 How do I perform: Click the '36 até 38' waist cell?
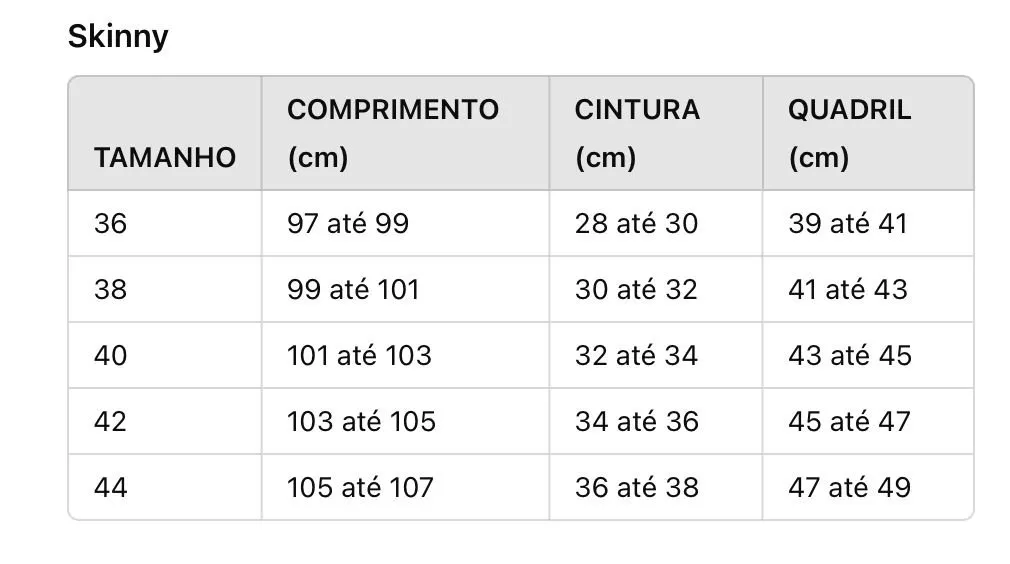pos(656,487)
